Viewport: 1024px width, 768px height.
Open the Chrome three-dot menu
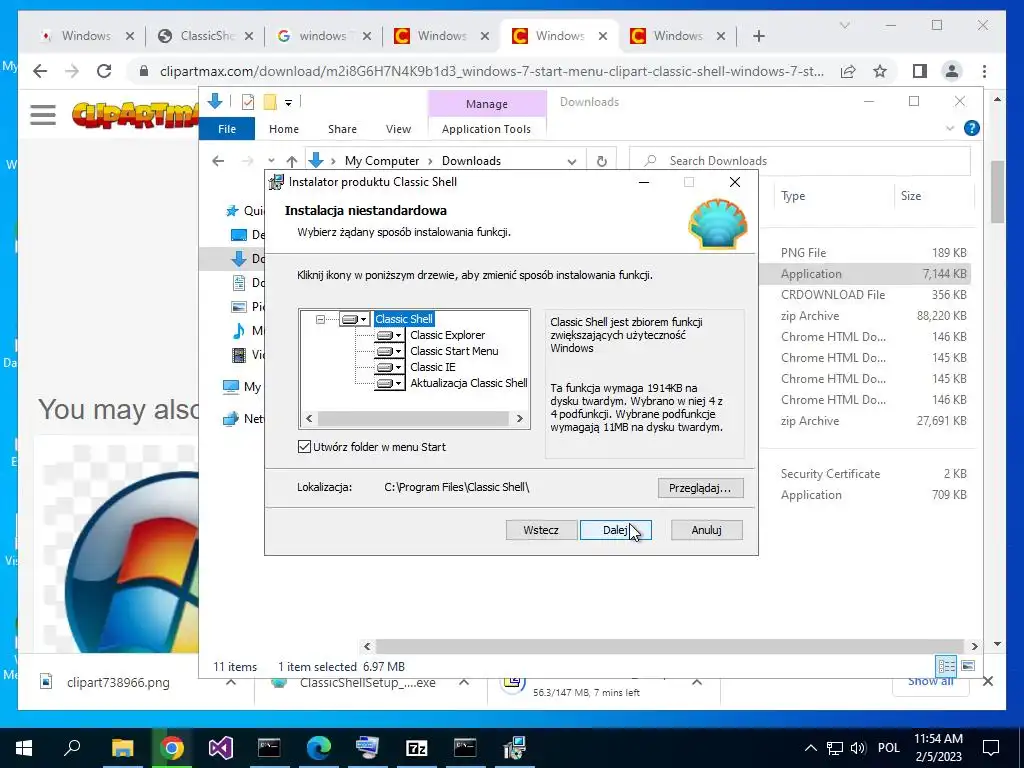pos(984,71)
